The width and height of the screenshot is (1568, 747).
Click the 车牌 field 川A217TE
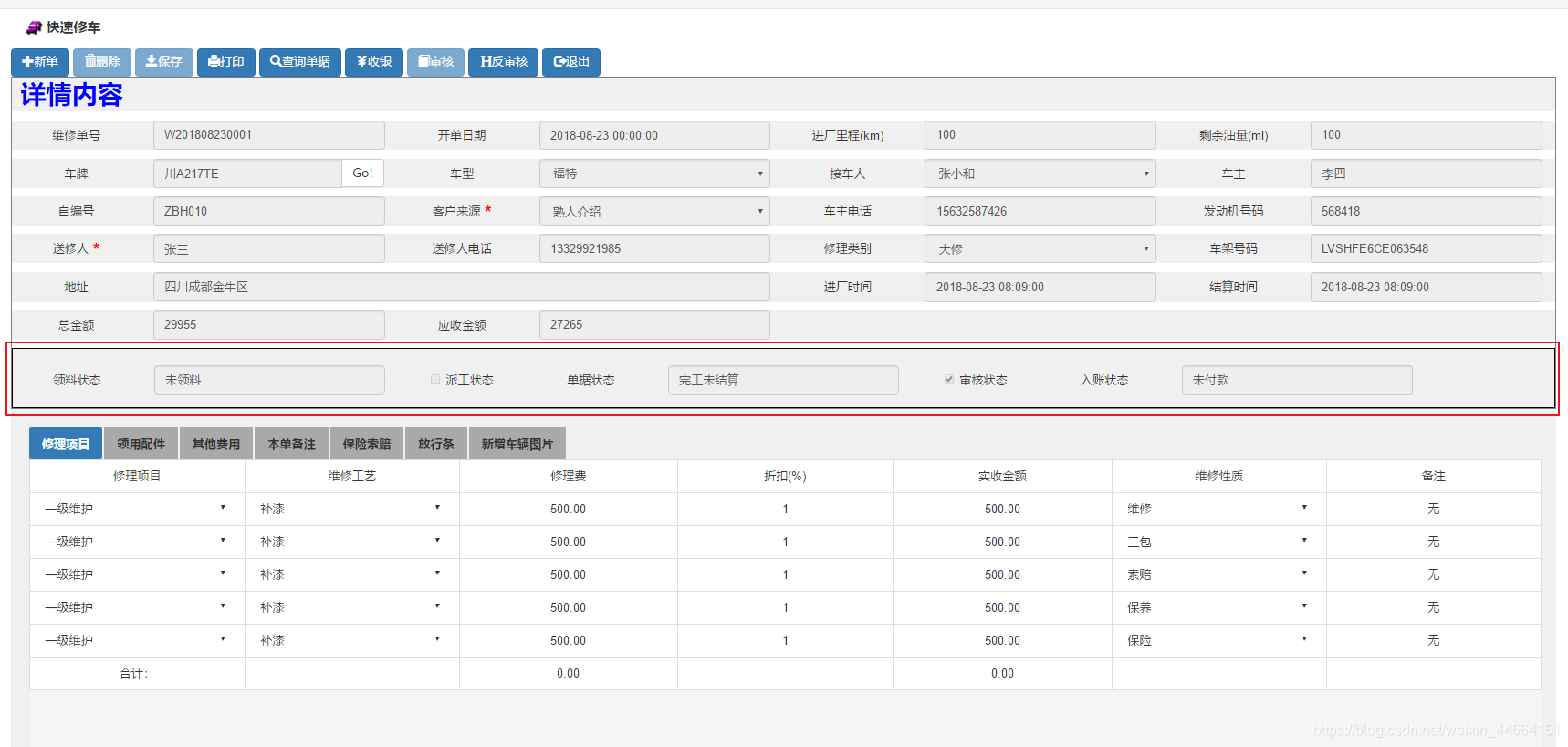(x=247, y=174)
